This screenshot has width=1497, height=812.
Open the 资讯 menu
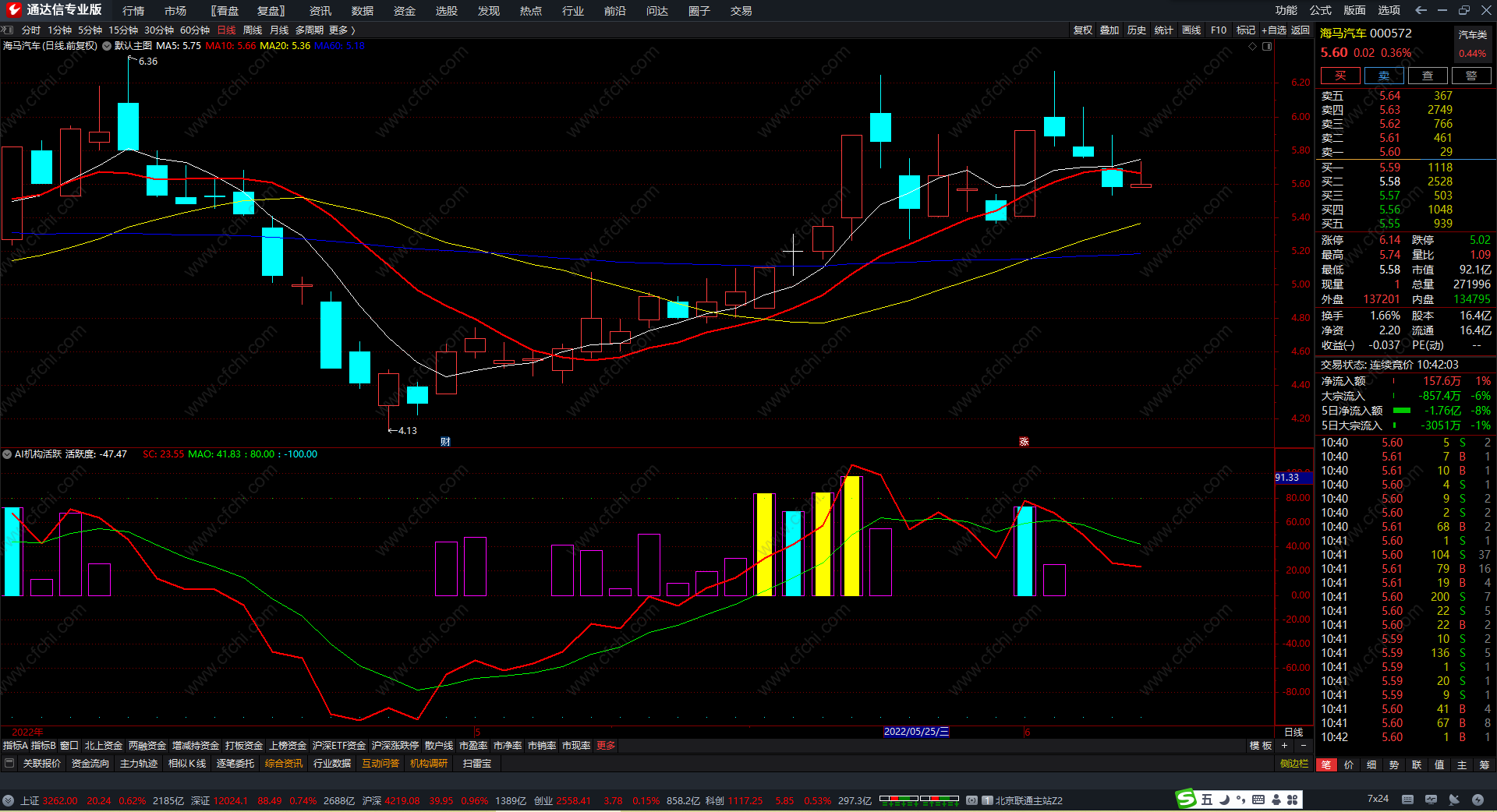[320, 11]
